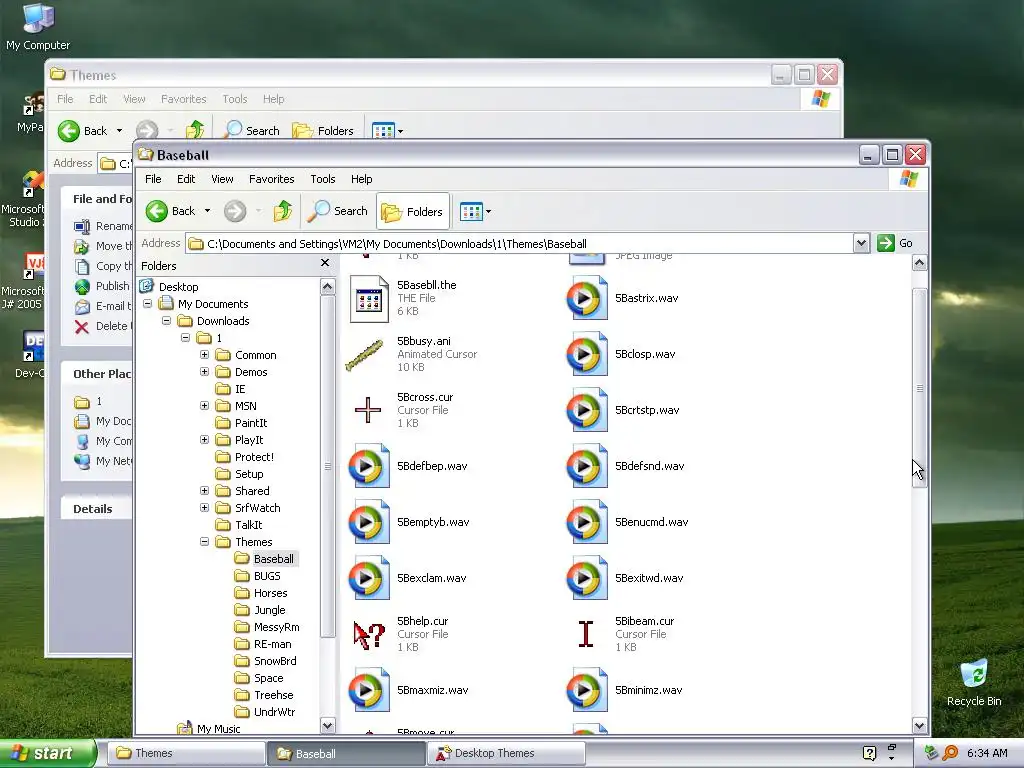Select the 5Bemptyb.wav sound file icon
The height and width of the screenshot is (768, 1024).
coord(368,522)
